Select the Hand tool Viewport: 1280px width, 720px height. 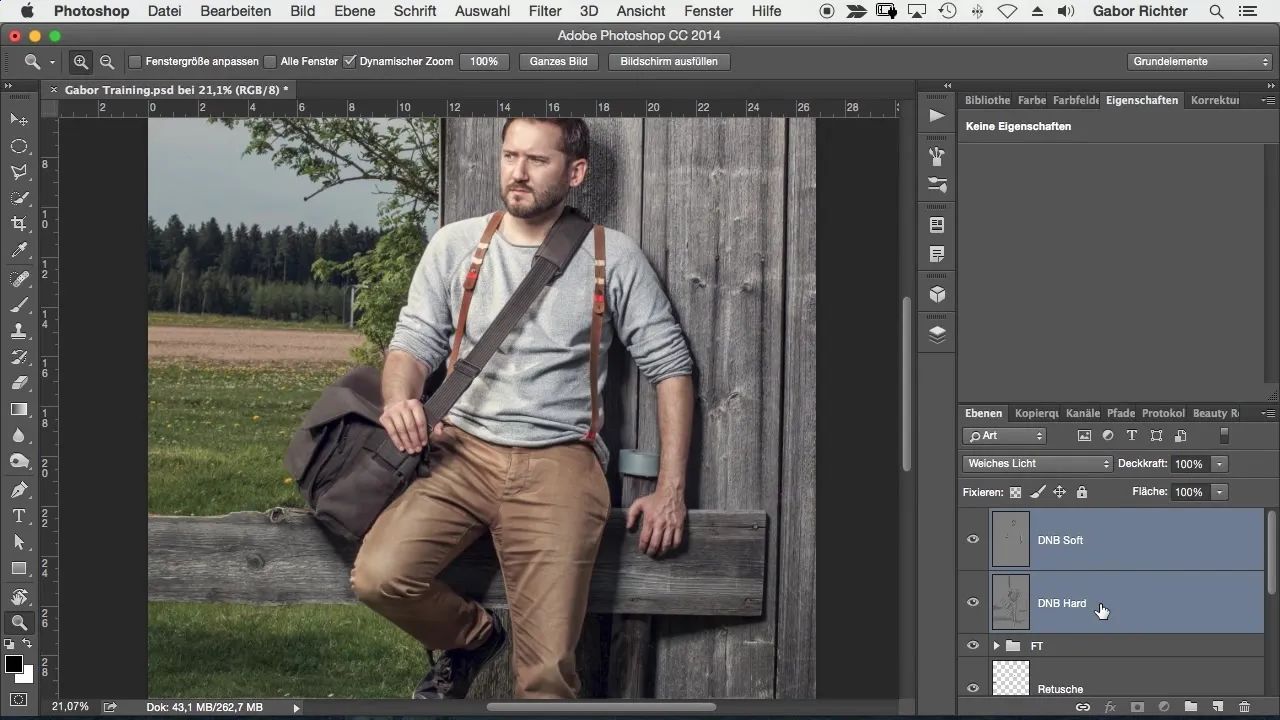click(19, 597)
